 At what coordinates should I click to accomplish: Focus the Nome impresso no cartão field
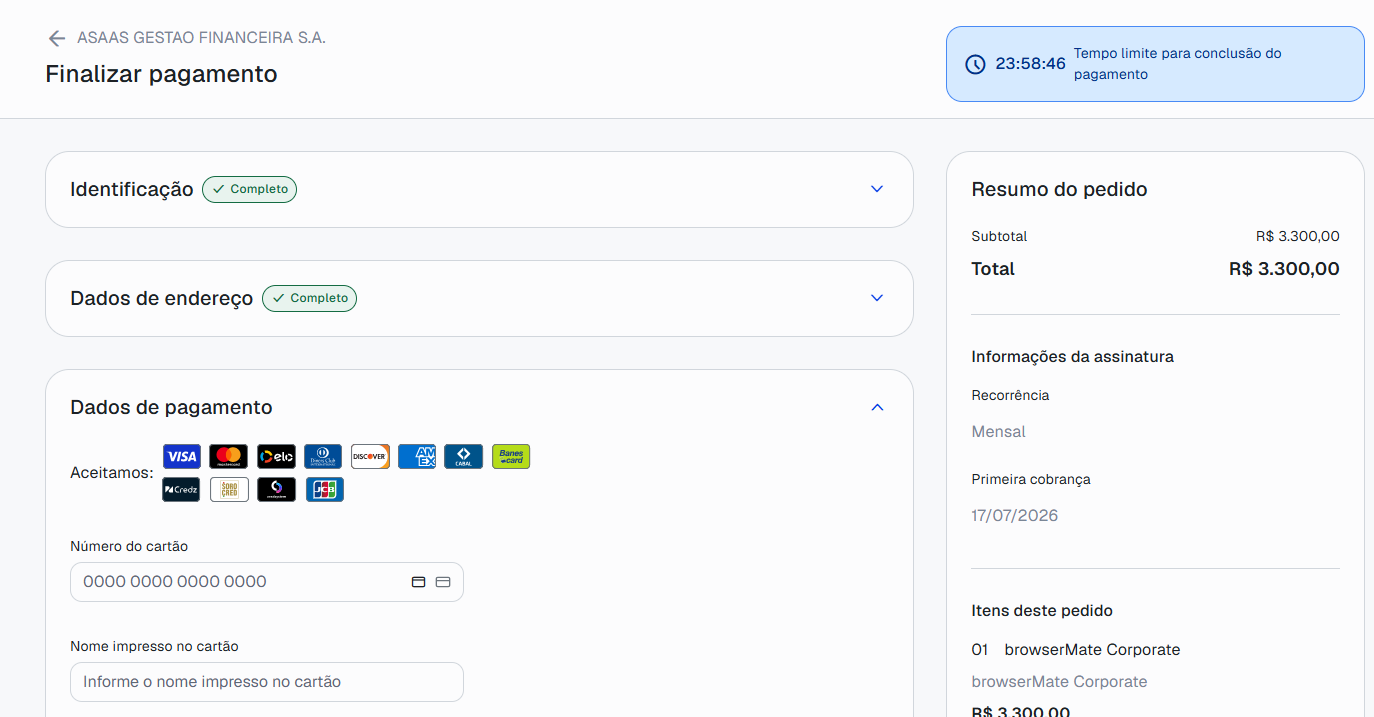267,682
